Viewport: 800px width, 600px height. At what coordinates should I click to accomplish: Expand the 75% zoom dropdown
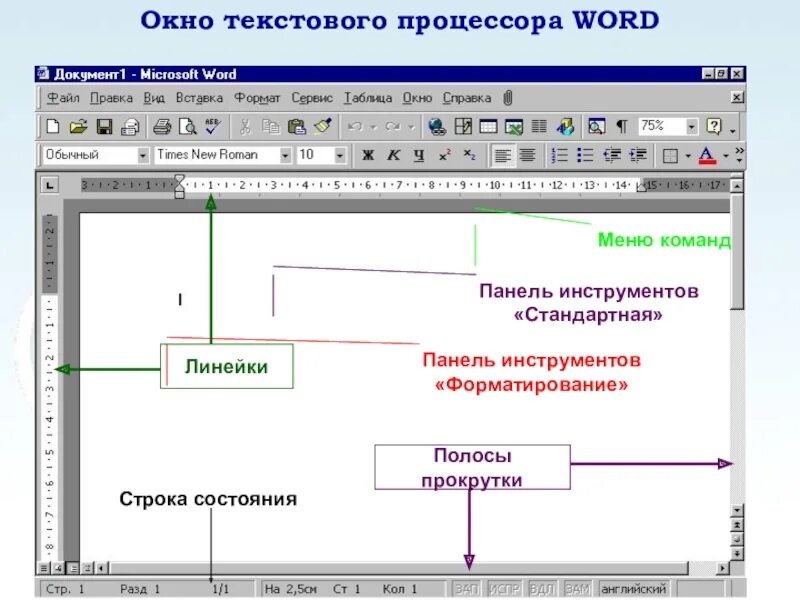point(692,126)
